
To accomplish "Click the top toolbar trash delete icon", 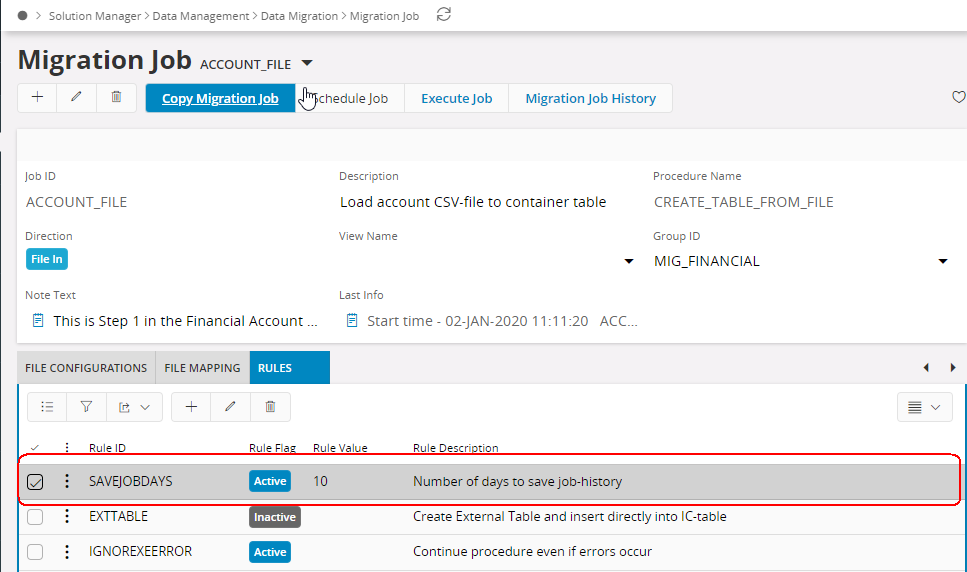I will pos(116,97).
